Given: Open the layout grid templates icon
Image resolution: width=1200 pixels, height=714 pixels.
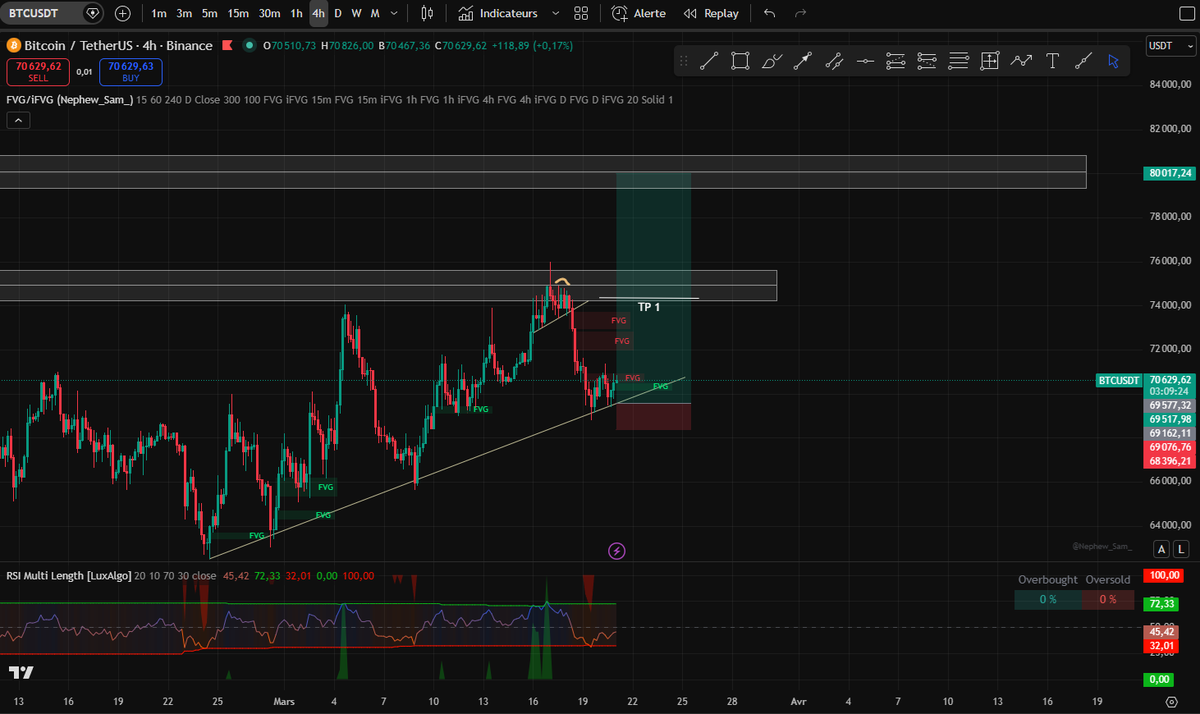Looking at the screenshot, I should (x=581, y=13).
